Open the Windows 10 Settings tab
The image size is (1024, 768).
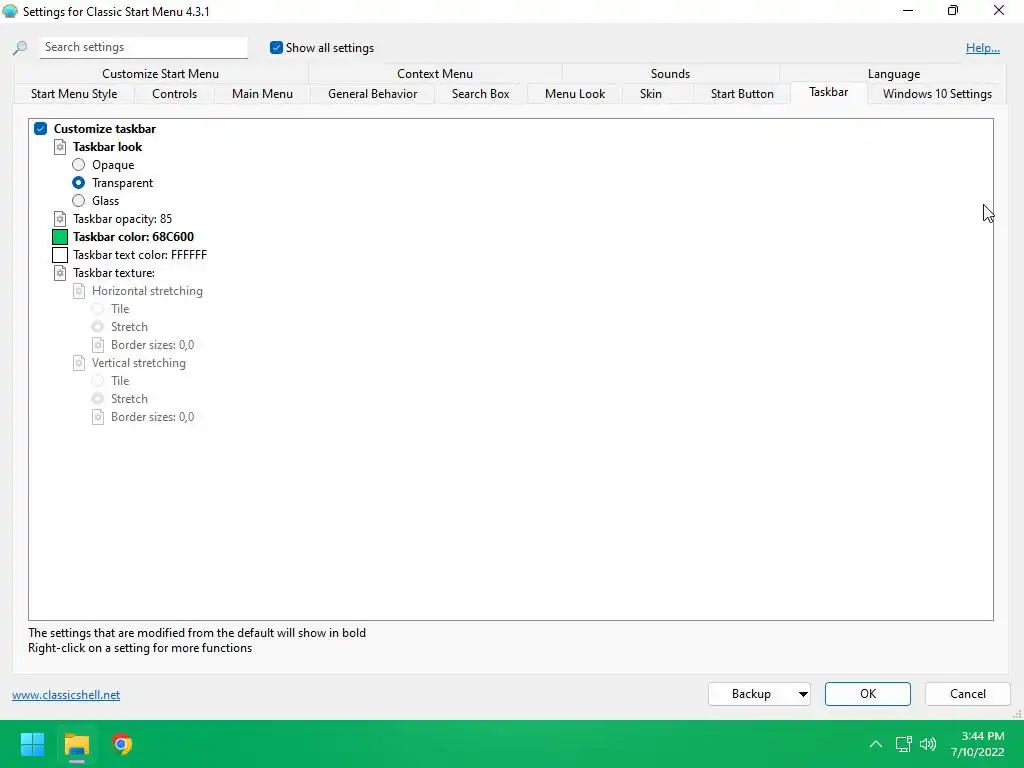pos(937,94)
